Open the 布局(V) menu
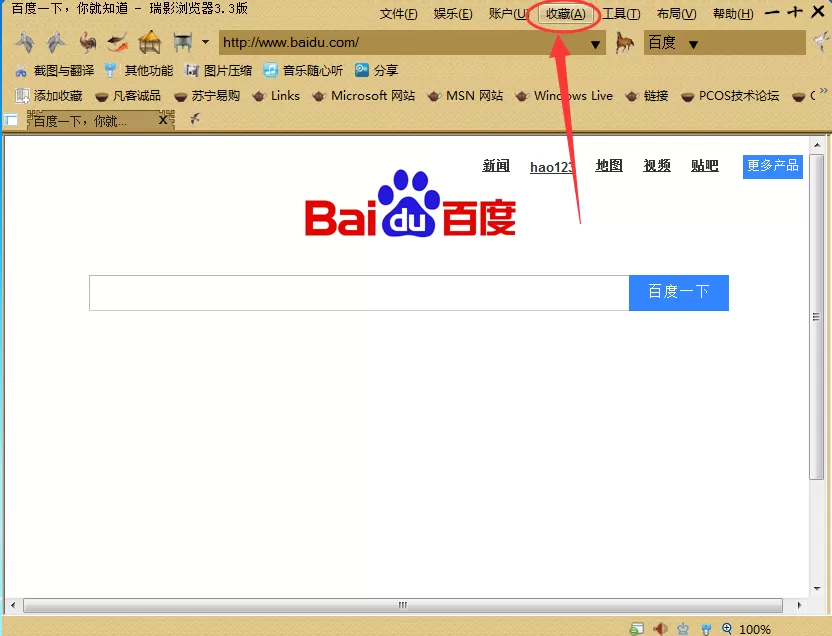This screenshot has height=636, width=832. [677, 14]
